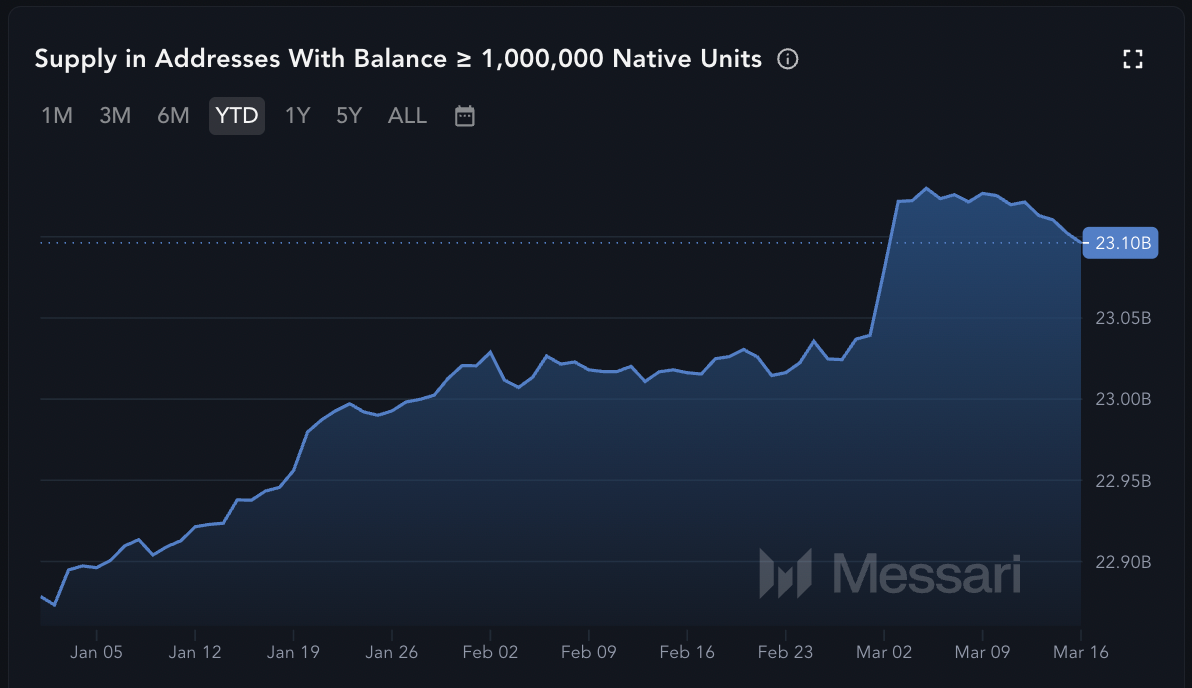The width and height of the screenshot is (1192, 688).
Task: Click the Feb 23 x-axis label
Action: click(x=785, y=652)
